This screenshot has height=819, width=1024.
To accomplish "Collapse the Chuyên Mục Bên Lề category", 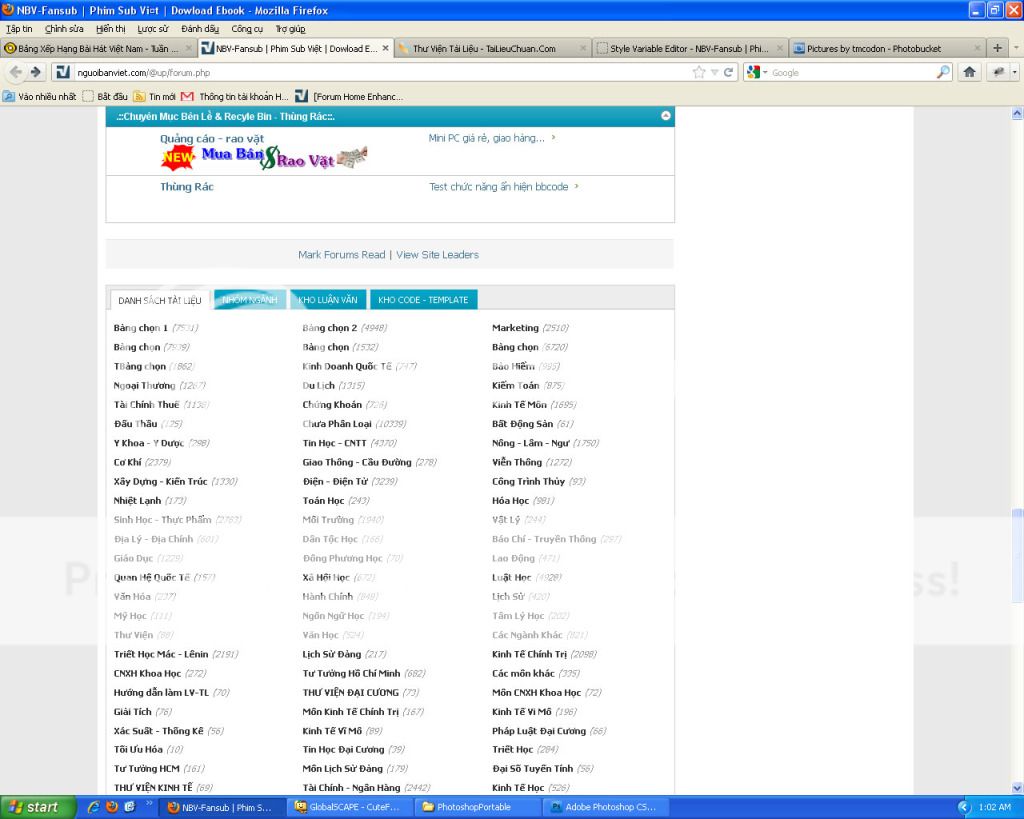I will pos(666,116).
